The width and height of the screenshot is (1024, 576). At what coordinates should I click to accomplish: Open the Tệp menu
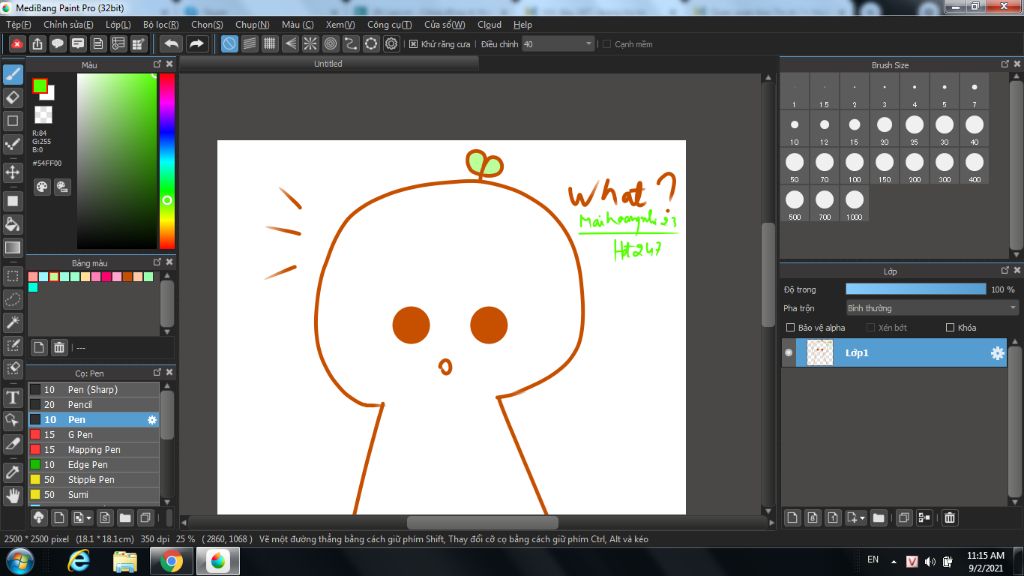tap(18, 25)
